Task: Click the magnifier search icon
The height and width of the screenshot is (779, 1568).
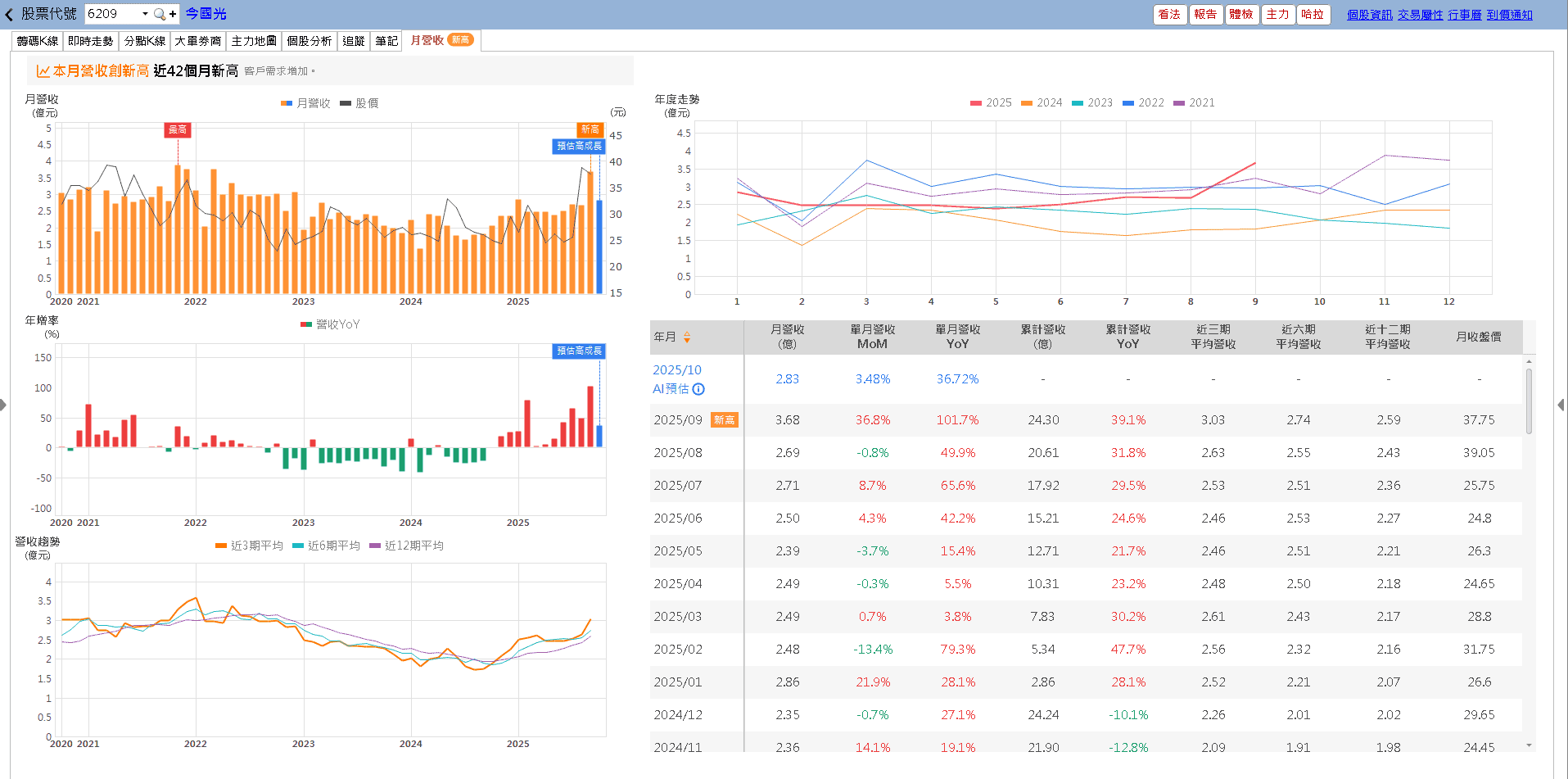Action: click(x=159, y=14)
